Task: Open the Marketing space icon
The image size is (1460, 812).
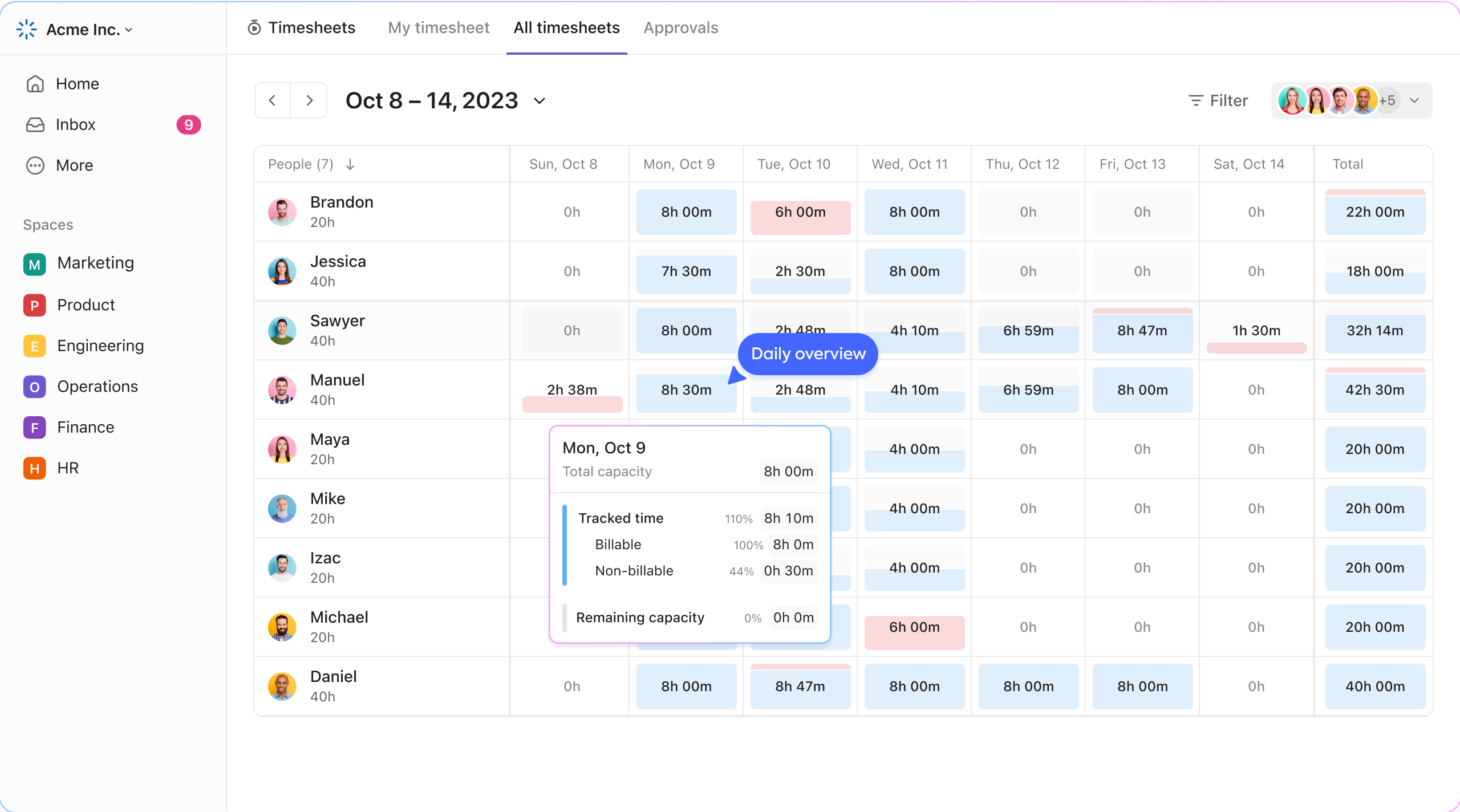Action: coord(34,263)
